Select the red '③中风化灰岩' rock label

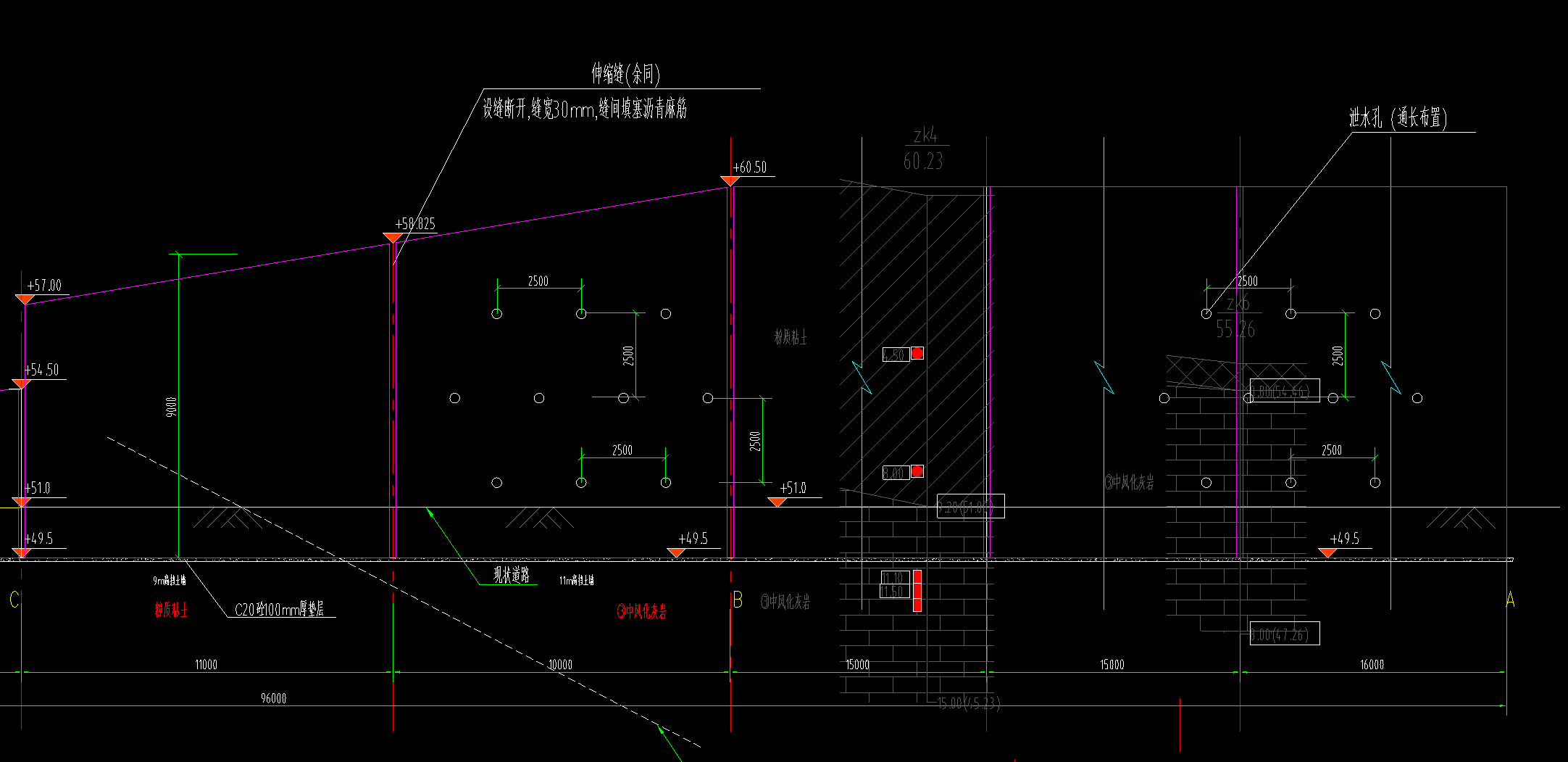click(642, 611)
